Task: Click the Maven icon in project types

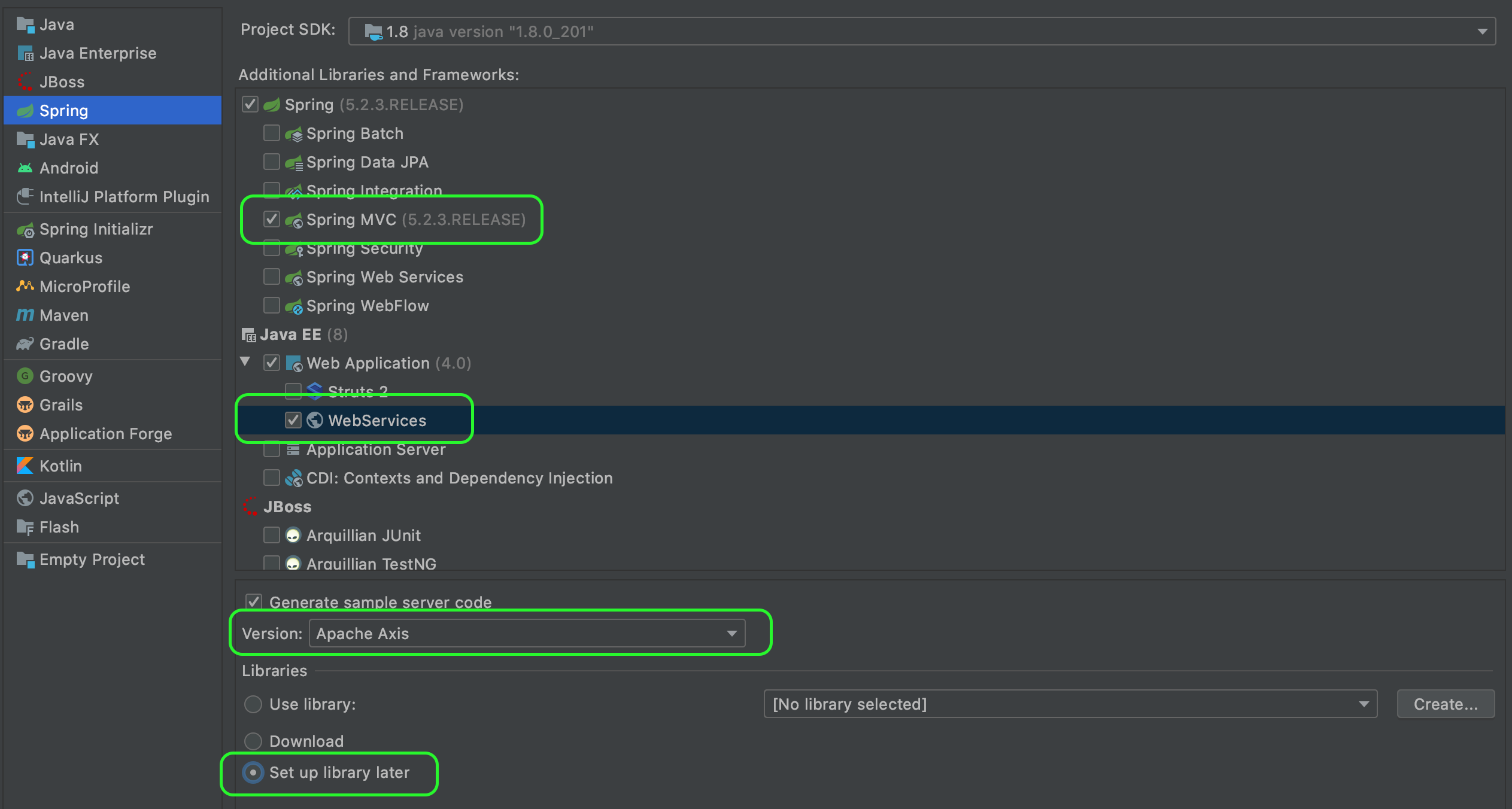Action: point(25,315)
